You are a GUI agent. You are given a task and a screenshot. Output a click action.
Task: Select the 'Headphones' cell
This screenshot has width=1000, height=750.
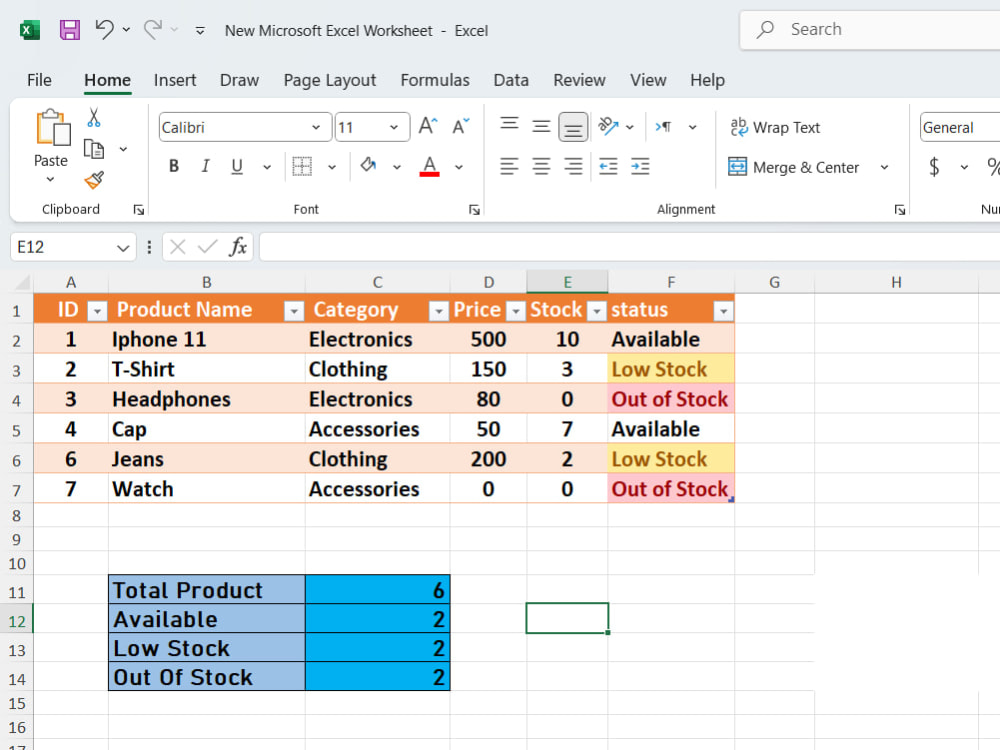click(x=207, y=399)
